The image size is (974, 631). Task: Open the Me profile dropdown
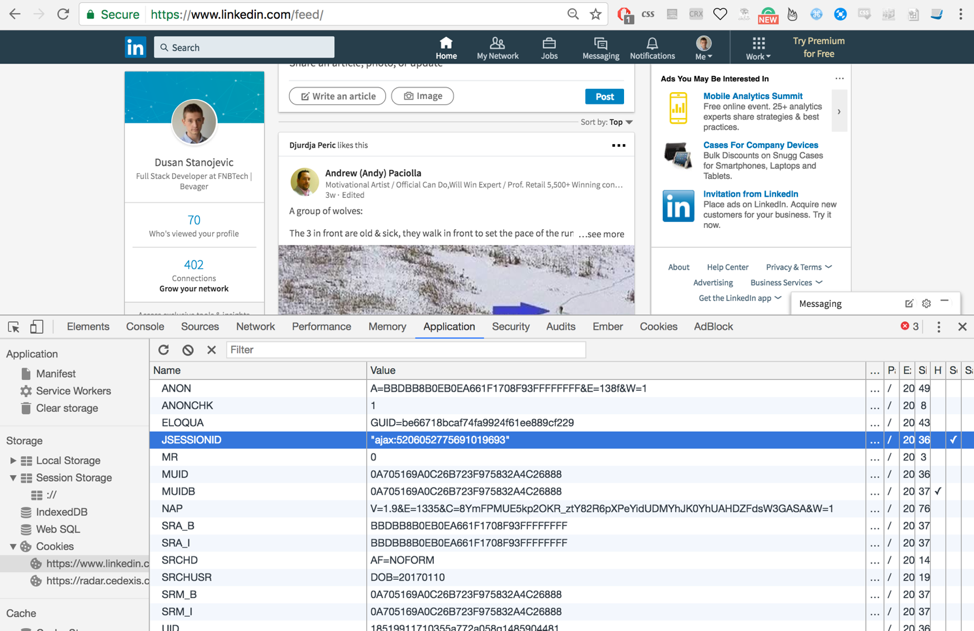pyautogui.click(x=704, y=48)
